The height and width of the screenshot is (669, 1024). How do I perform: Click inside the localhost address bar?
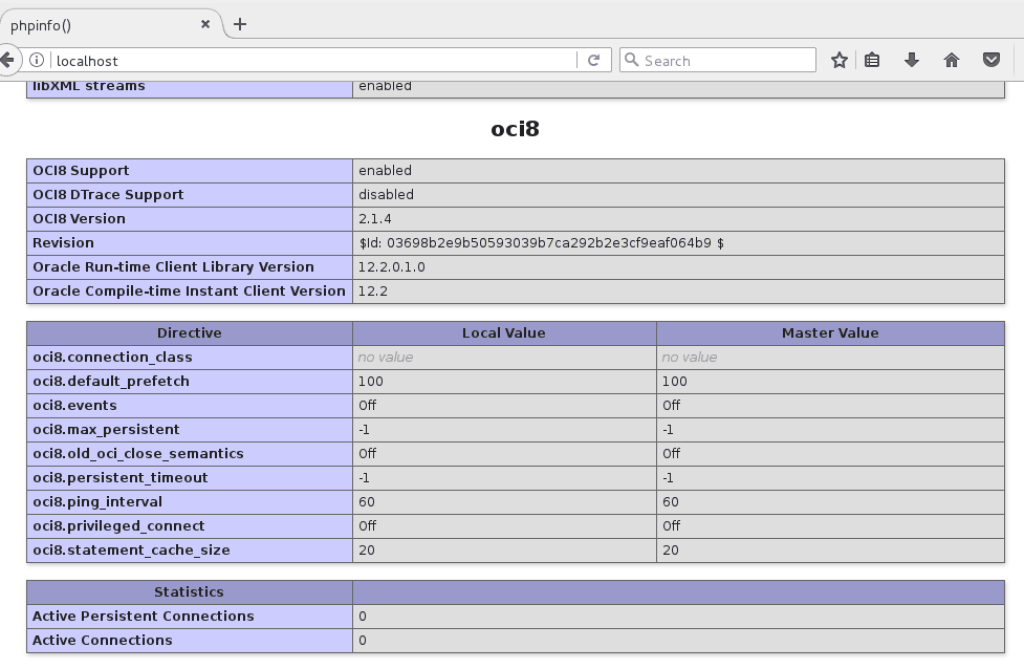[300, 59]
